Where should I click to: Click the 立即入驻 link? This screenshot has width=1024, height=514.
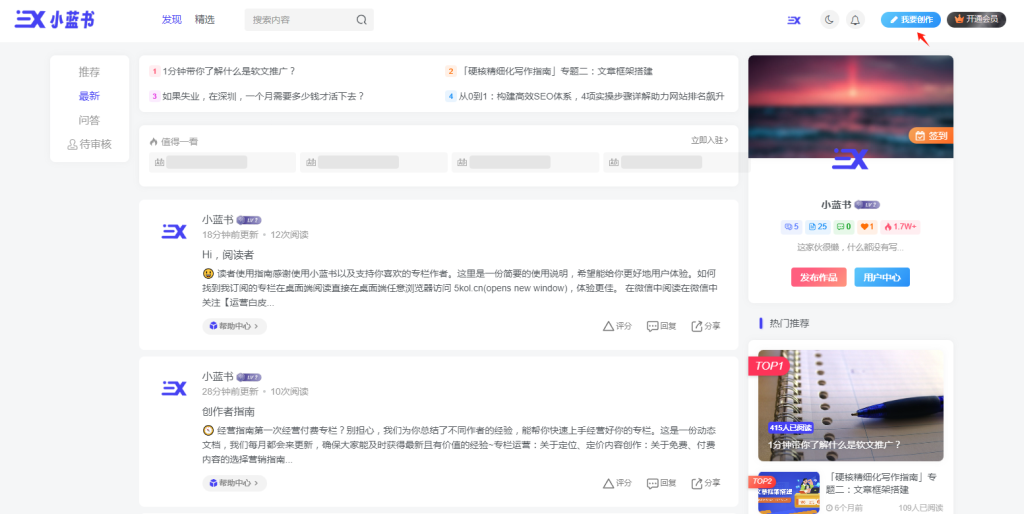click(710, 140)
